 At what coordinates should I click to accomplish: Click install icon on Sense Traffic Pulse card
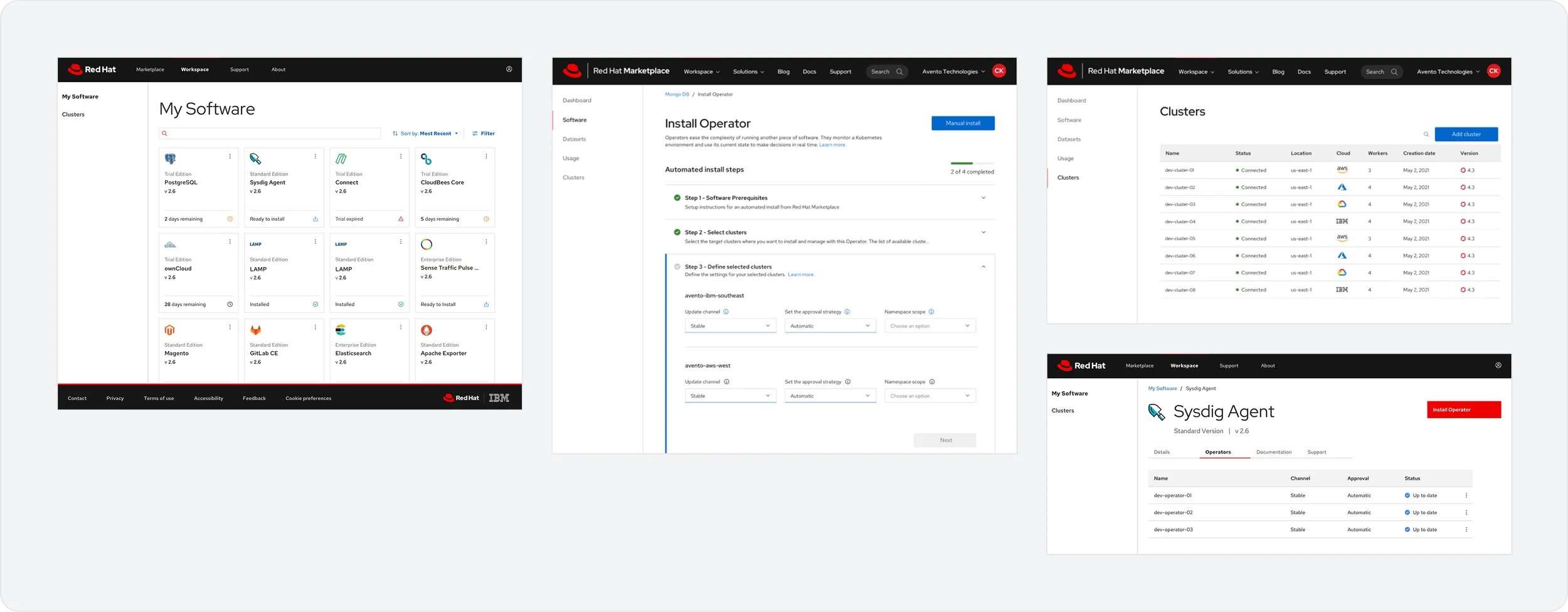point(486,305)
